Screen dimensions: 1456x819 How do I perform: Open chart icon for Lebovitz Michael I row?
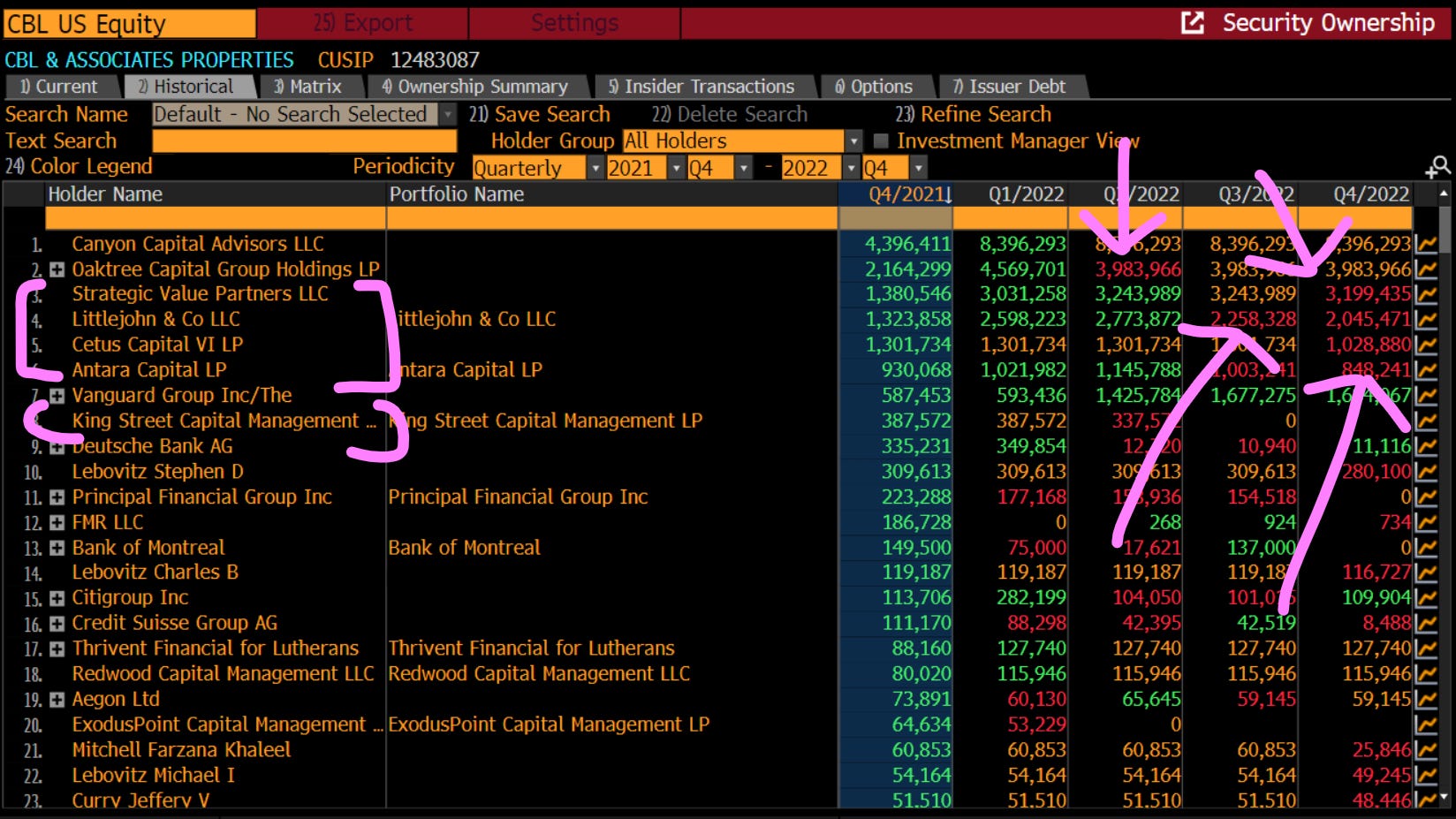(x=1425, y=776)
